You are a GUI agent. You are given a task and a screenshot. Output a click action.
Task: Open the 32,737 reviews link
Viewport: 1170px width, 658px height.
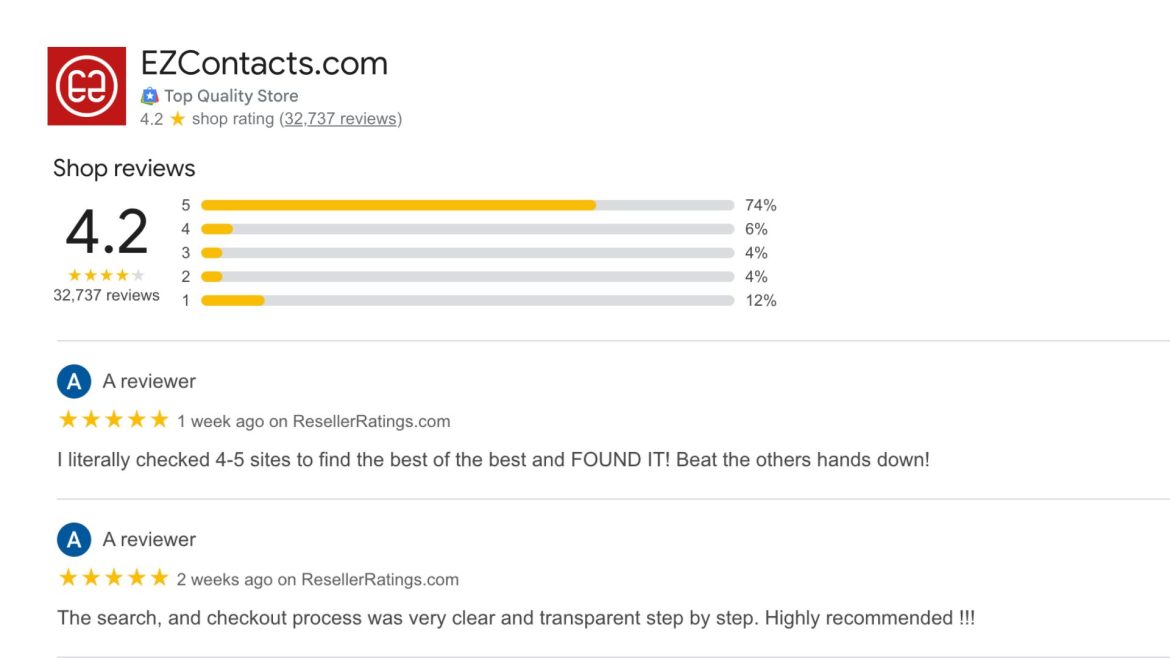339,118
